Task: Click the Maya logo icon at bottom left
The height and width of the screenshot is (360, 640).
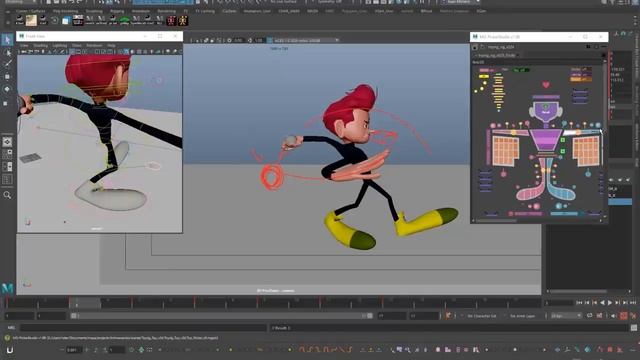Action: (8, 289)
